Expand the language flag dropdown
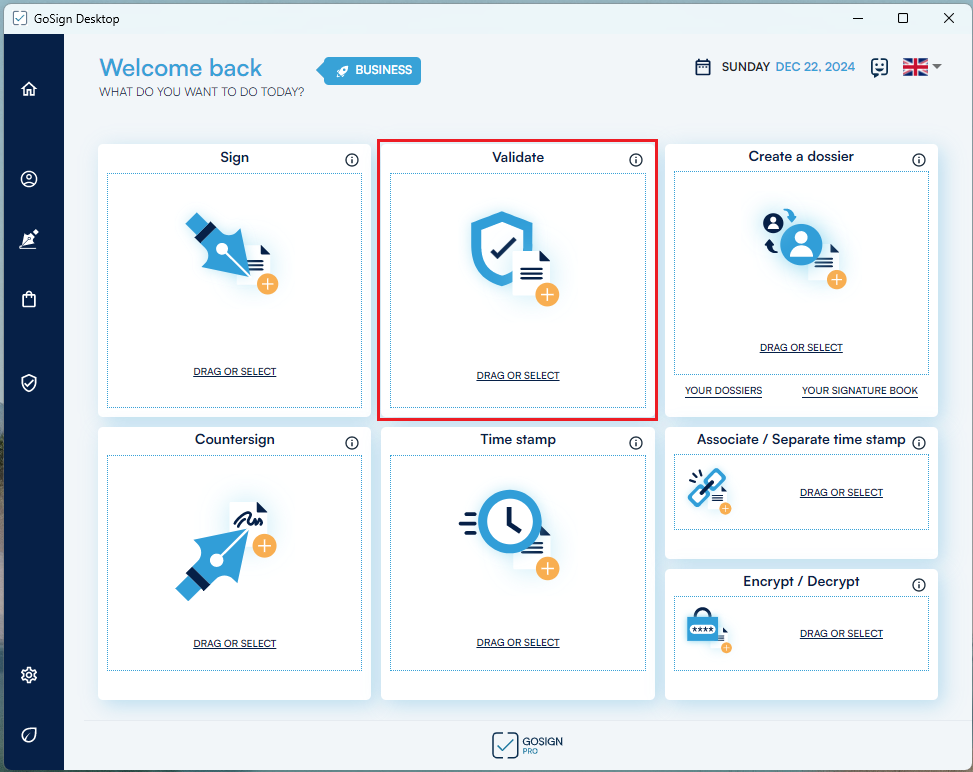973x772 pixels. tap(922, 67)
